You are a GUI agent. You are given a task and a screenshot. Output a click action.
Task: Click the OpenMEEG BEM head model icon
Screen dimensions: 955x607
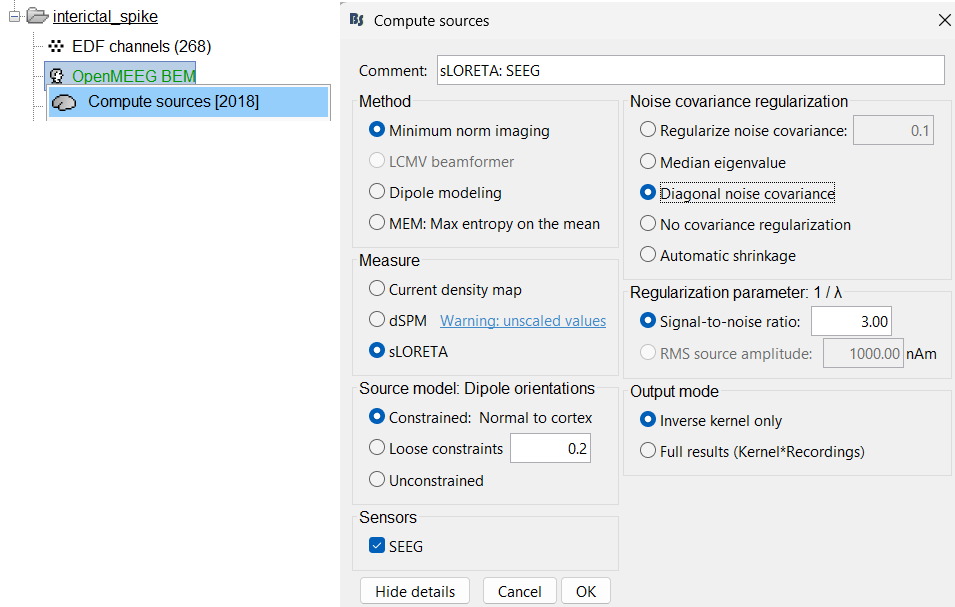click(x=56, y=75)
